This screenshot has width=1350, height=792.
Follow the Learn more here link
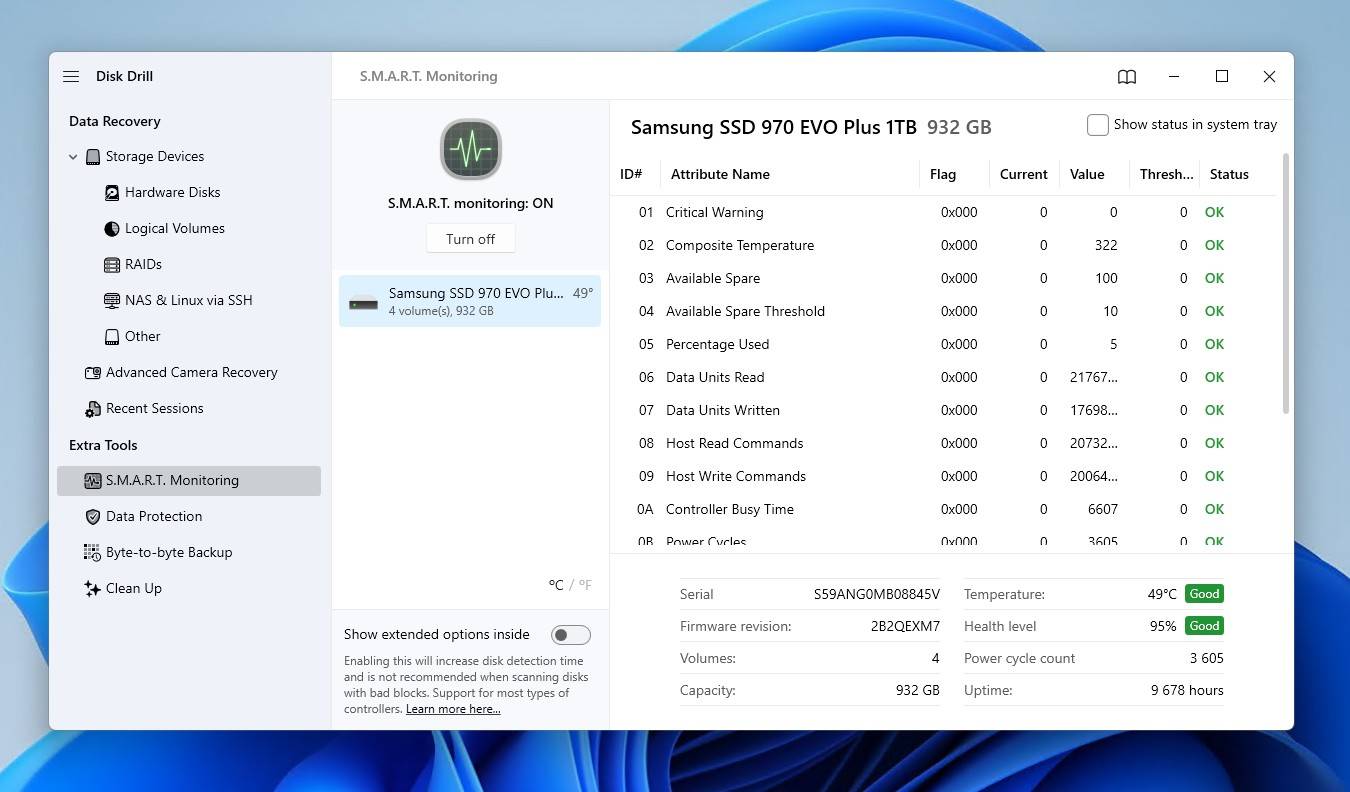(x=453, y=709)
